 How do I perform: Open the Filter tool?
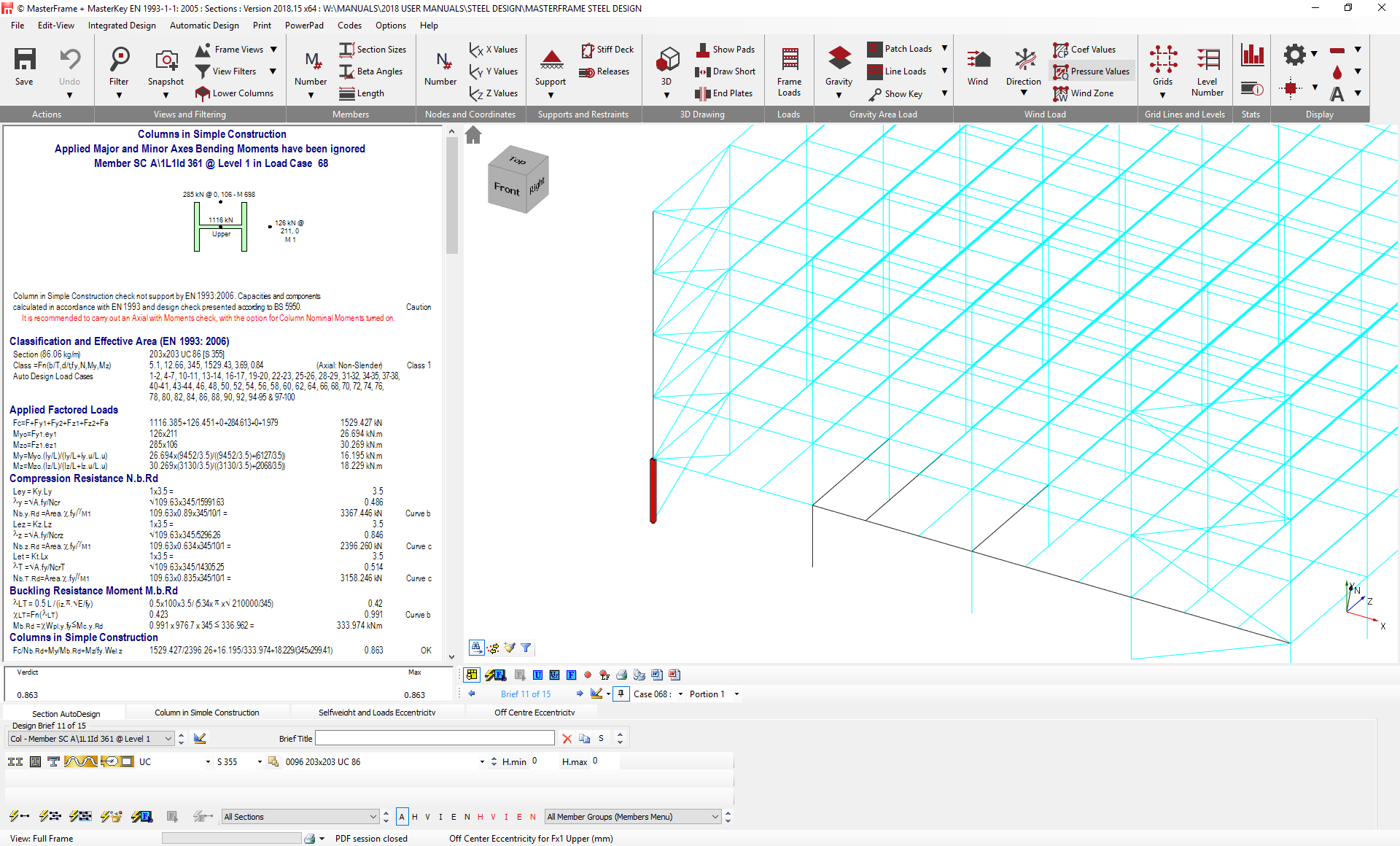pyautogui.click(x=119, y=59)
